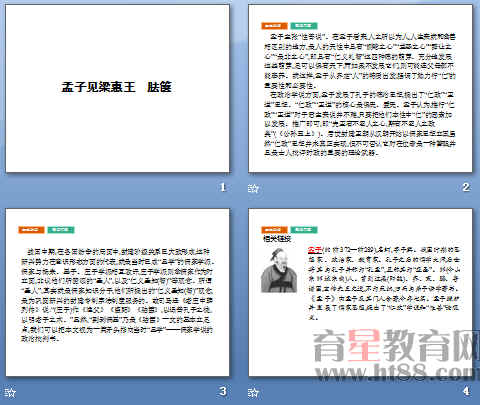Click the 相关链接 heading on slide 4
Viewport: 480px width, 405px height.
(277, 239)
